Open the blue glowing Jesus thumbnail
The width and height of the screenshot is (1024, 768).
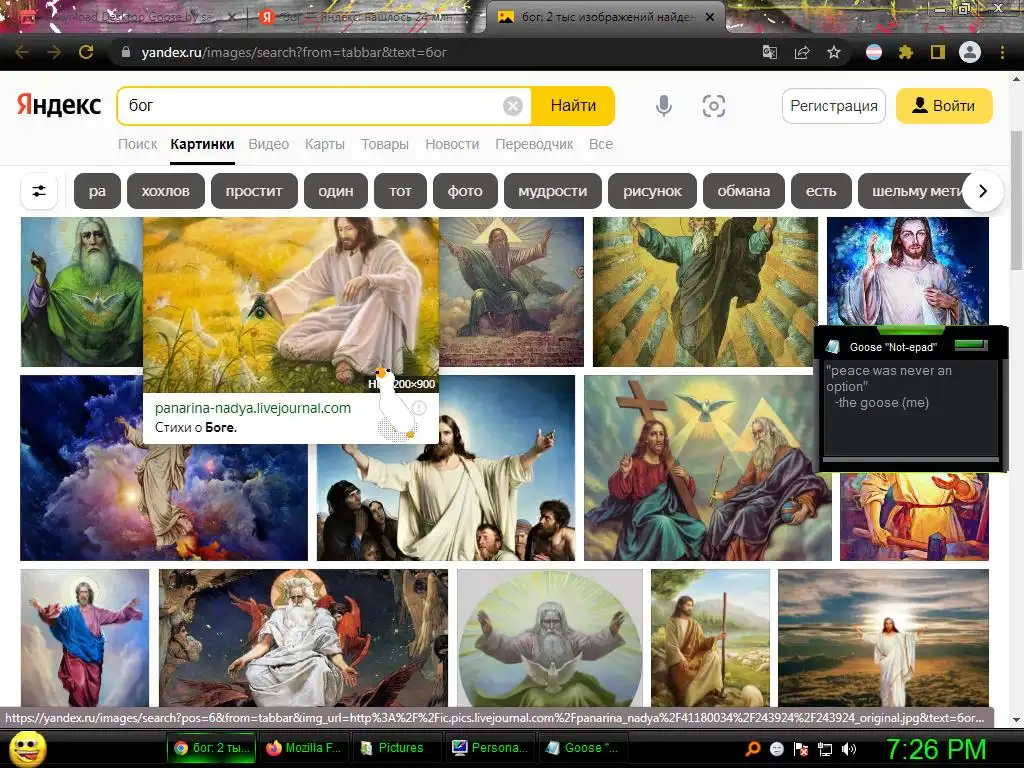coord(908,271)
